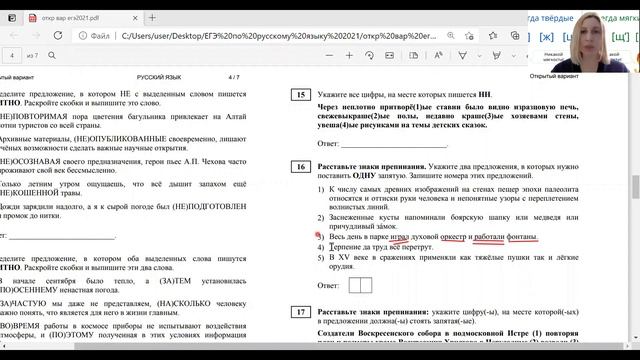
Task: Fit PDF to page width
Action: click(389, 55)
